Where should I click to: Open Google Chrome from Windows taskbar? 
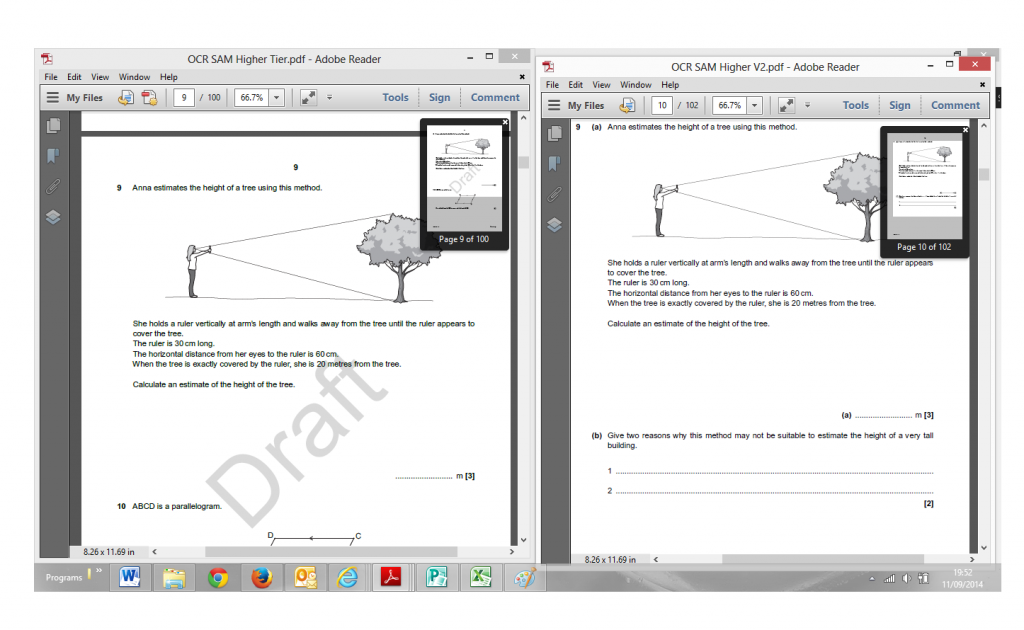(218, 577)
